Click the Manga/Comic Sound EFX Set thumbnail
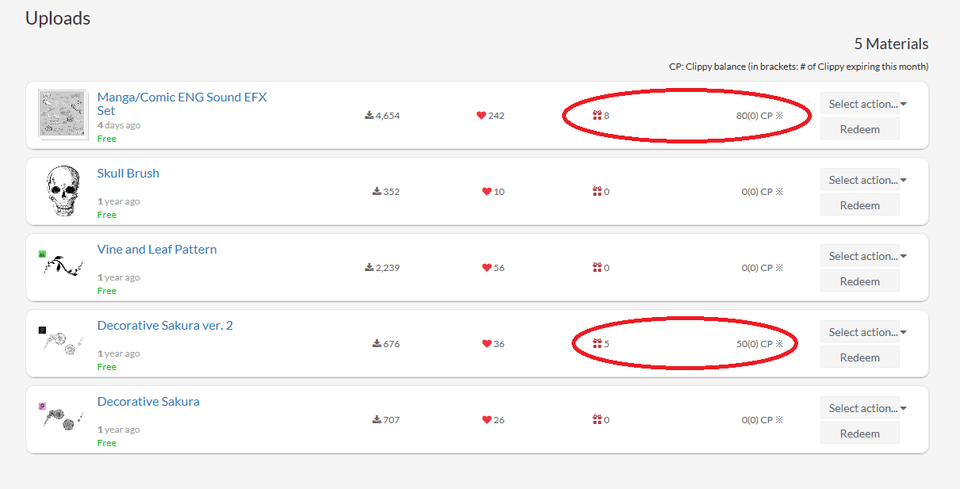 click(x=63, y=113)
